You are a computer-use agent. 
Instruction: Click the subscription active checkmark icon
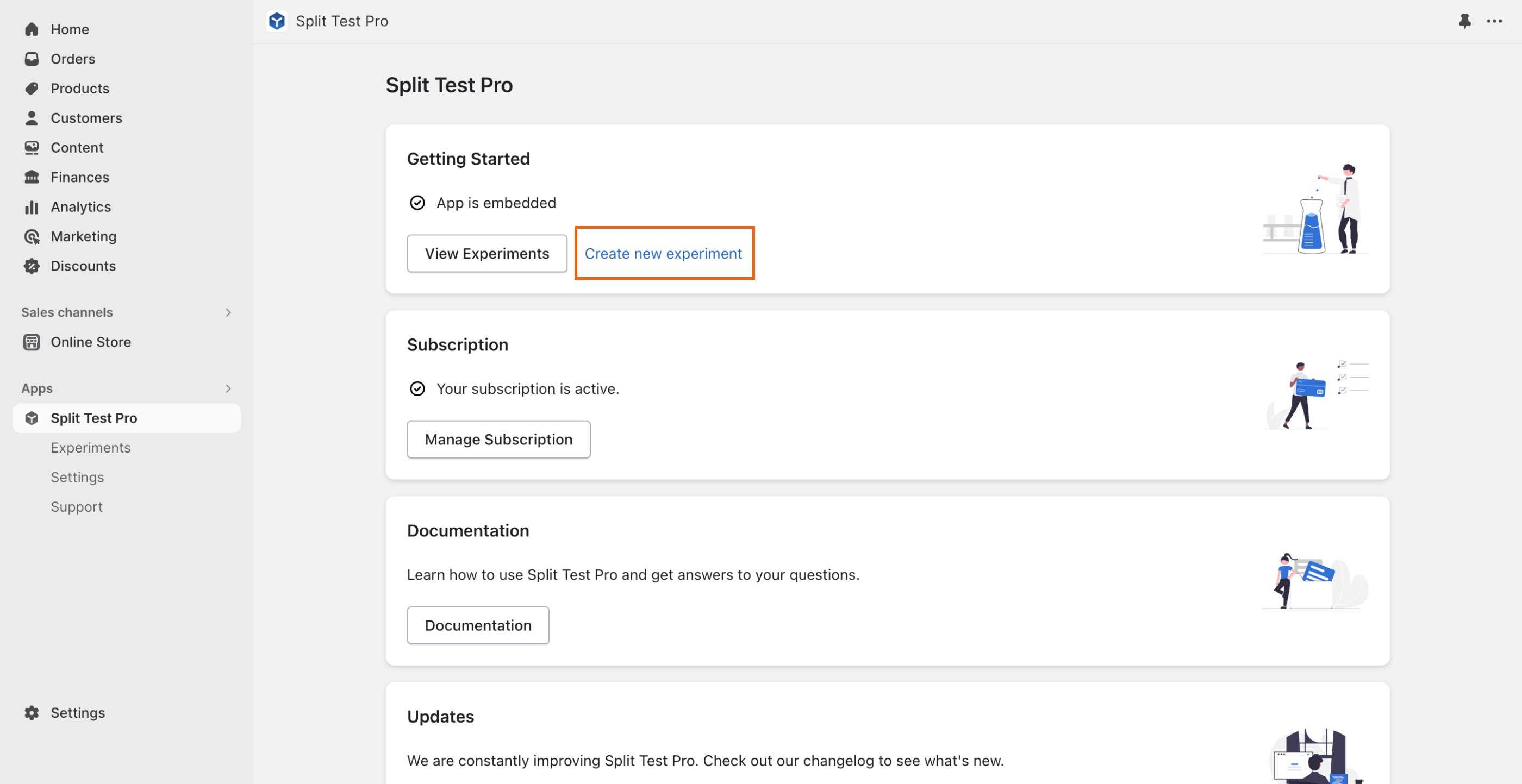(417, 388)
